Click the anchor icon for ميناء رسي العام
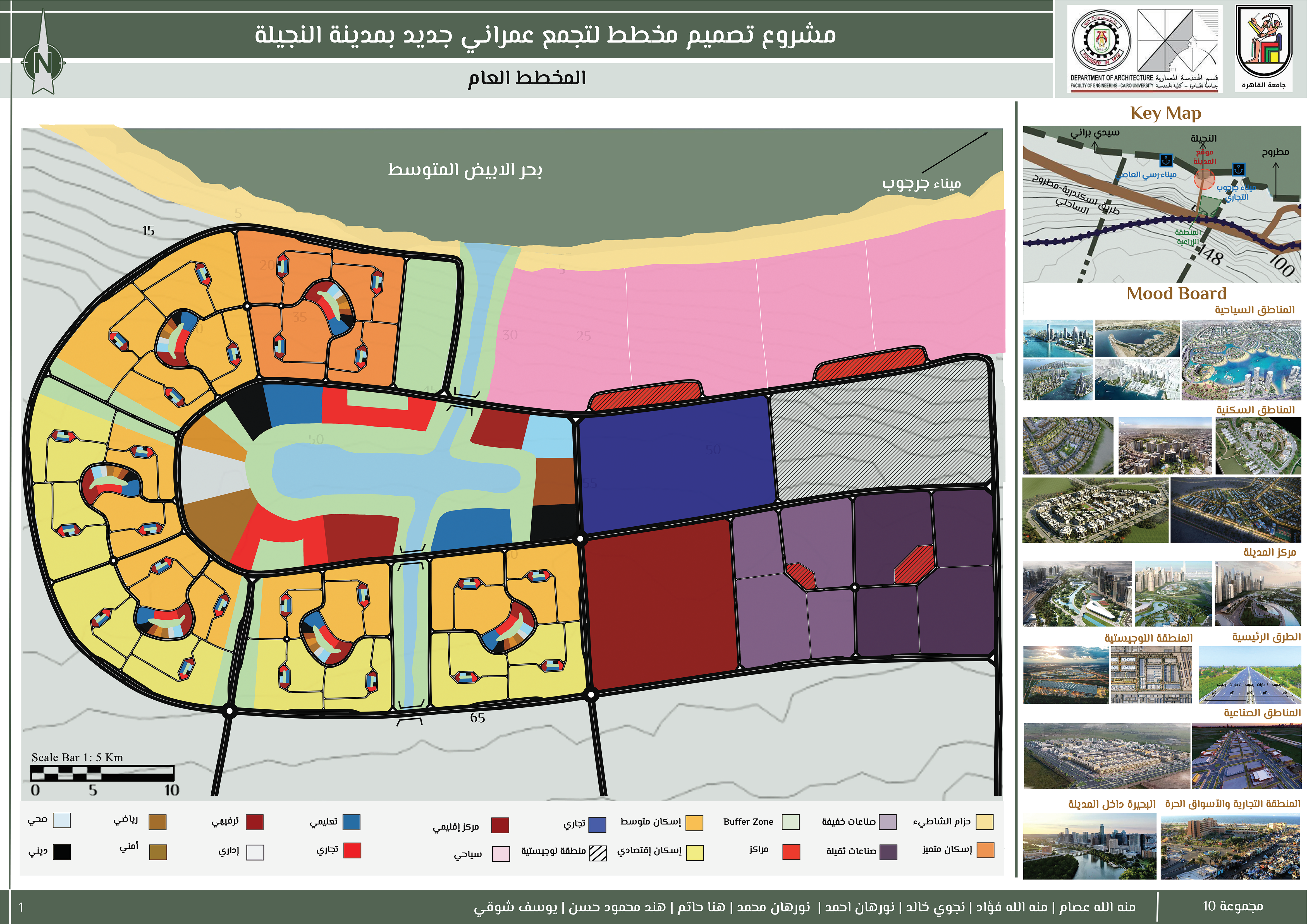The height and width of the screenshot is (924, 1307). pos(1166,160)
